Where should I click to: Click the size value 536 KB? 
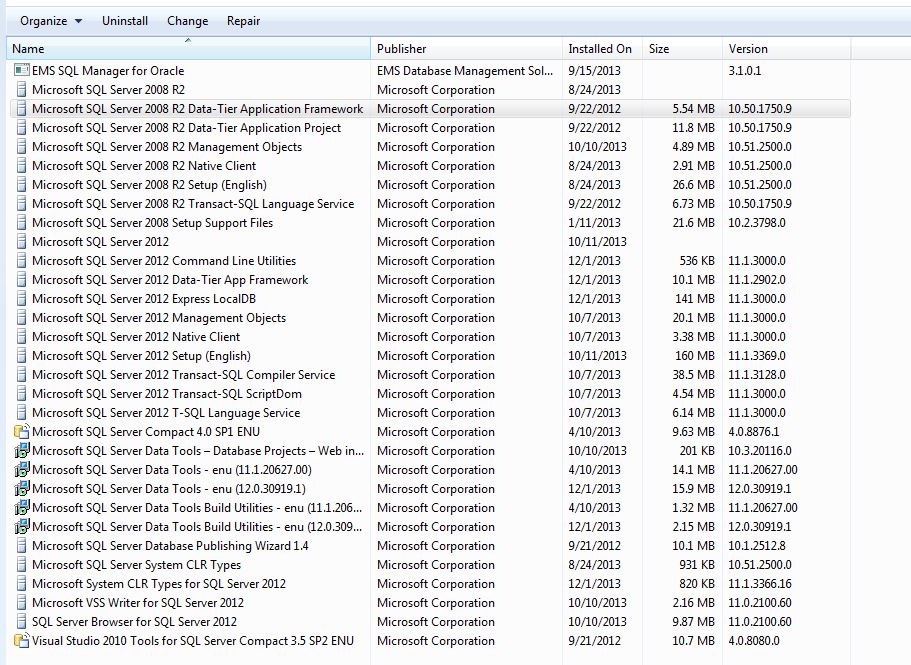click(x=697, y=261)
